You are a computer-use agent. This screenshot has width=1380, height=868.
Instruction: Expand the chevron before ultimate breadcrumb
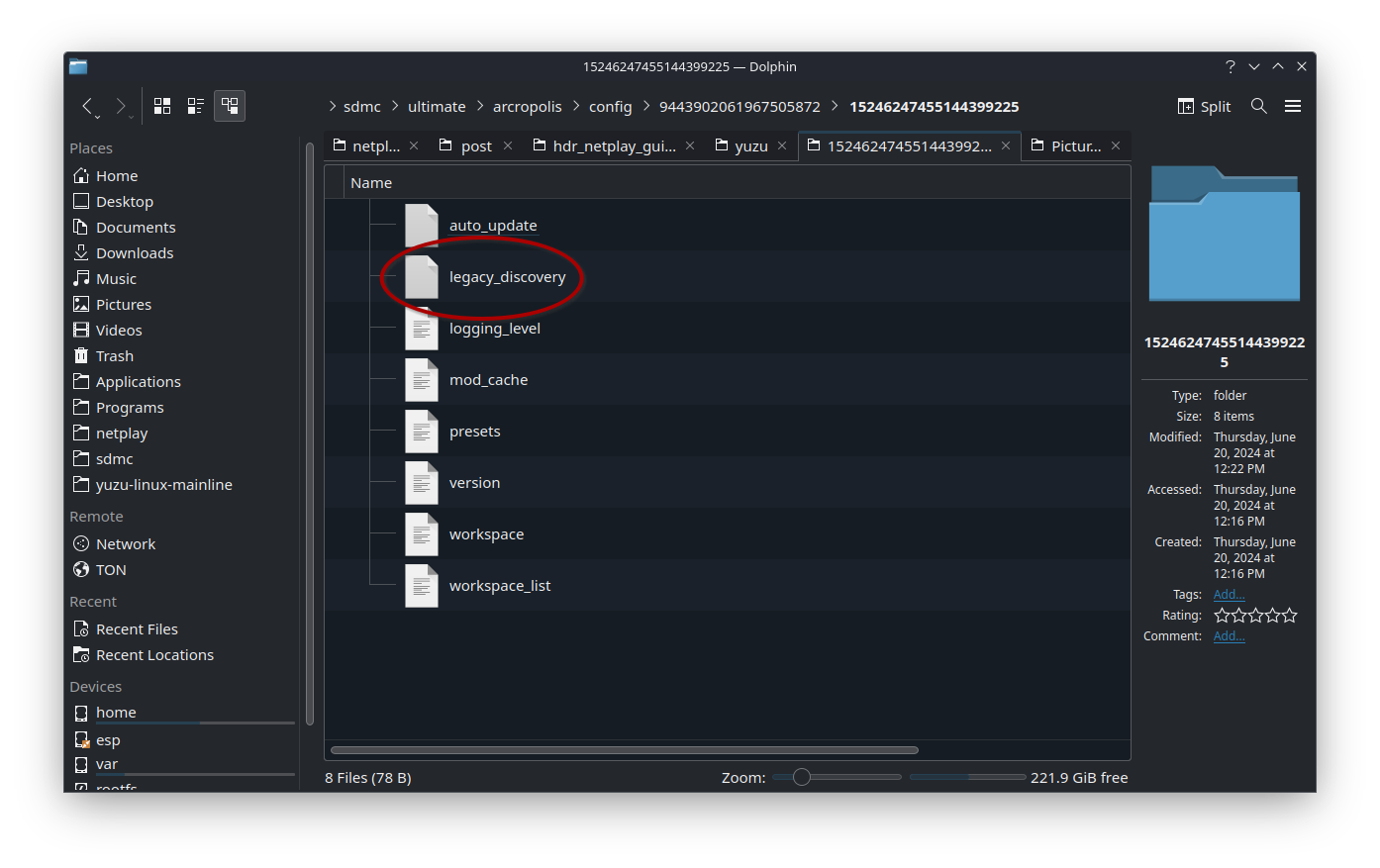click(x=395, y=106)
